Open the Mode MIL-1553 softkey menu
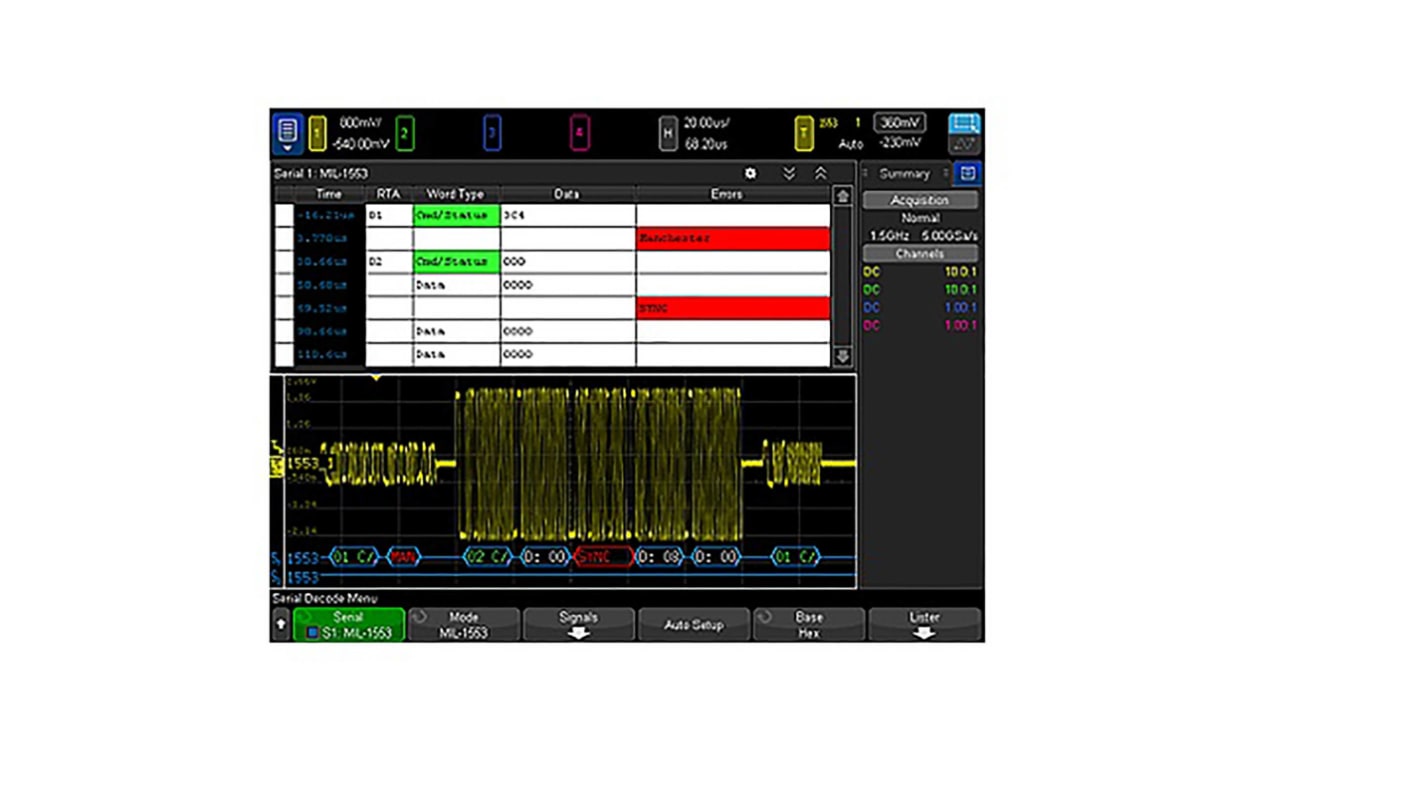 tap(463, 624)
